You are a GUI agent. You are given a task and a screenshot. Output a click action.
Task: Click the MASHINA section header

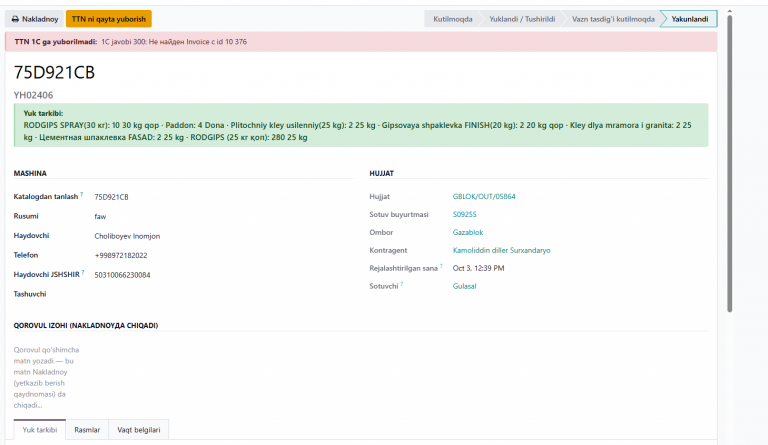30,173
